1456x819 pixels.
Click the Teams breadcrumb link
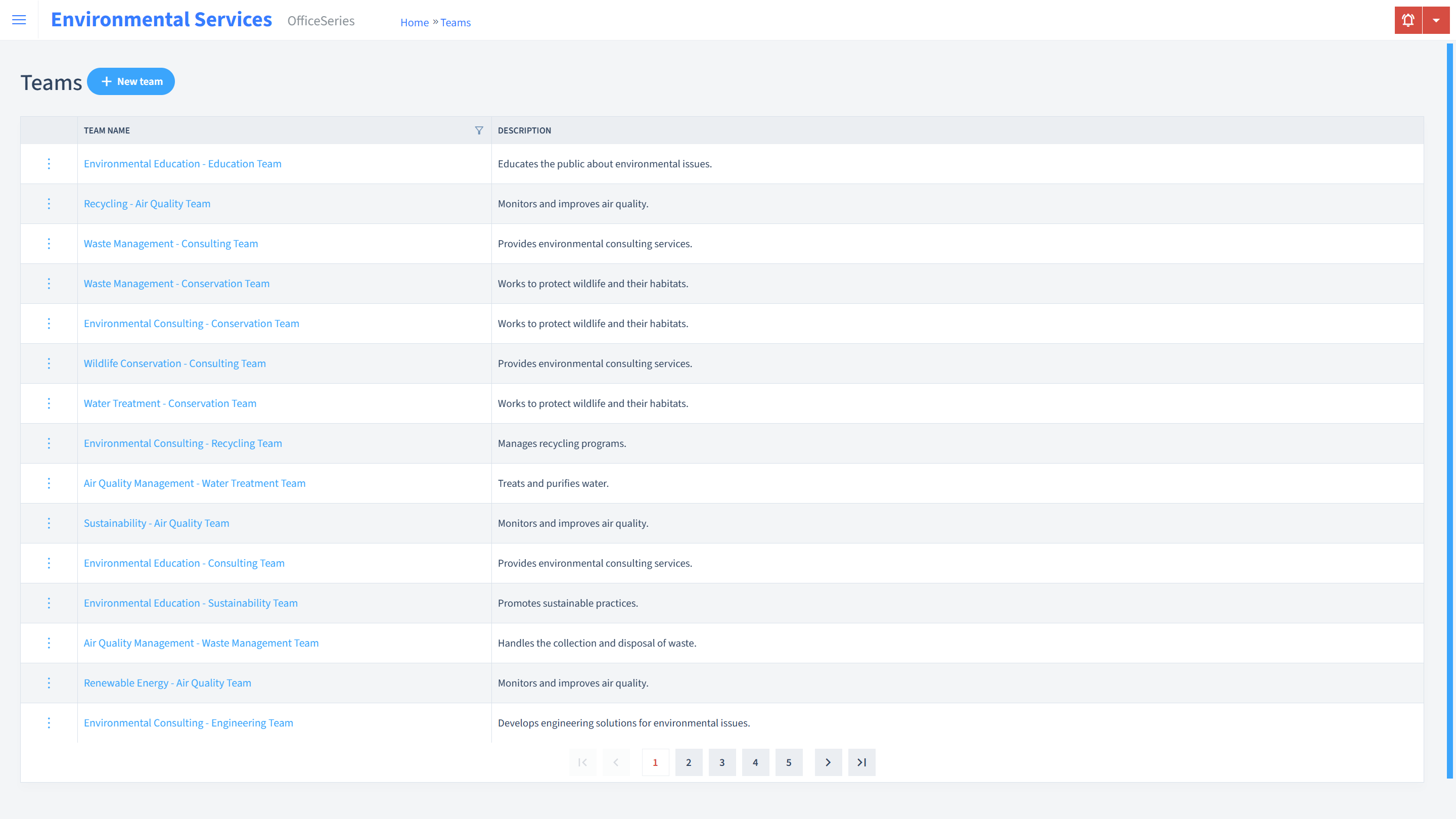point(455,23)
